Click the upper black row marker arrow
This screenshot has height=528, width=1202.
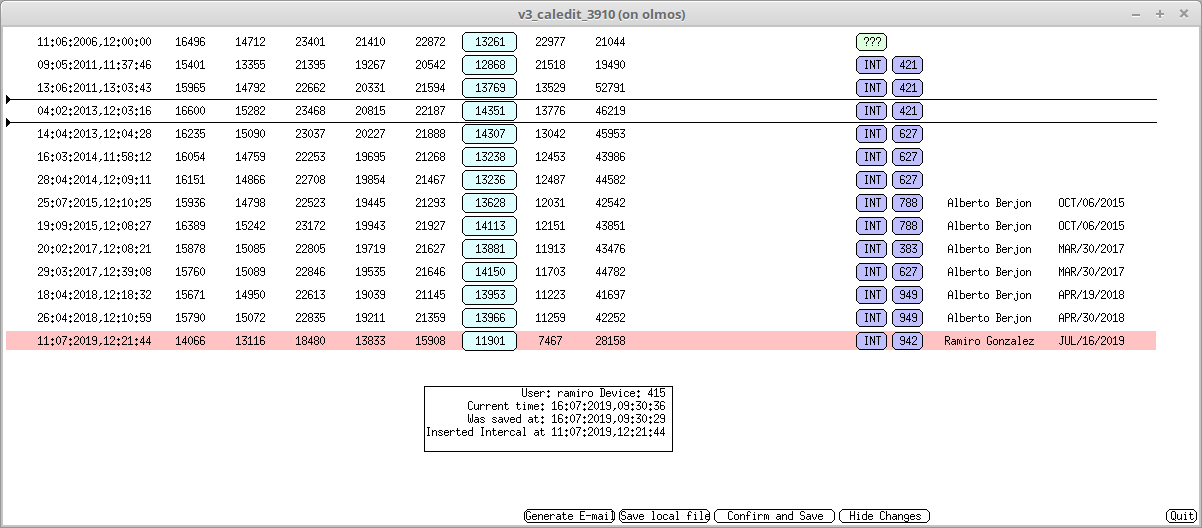(8, 99)
